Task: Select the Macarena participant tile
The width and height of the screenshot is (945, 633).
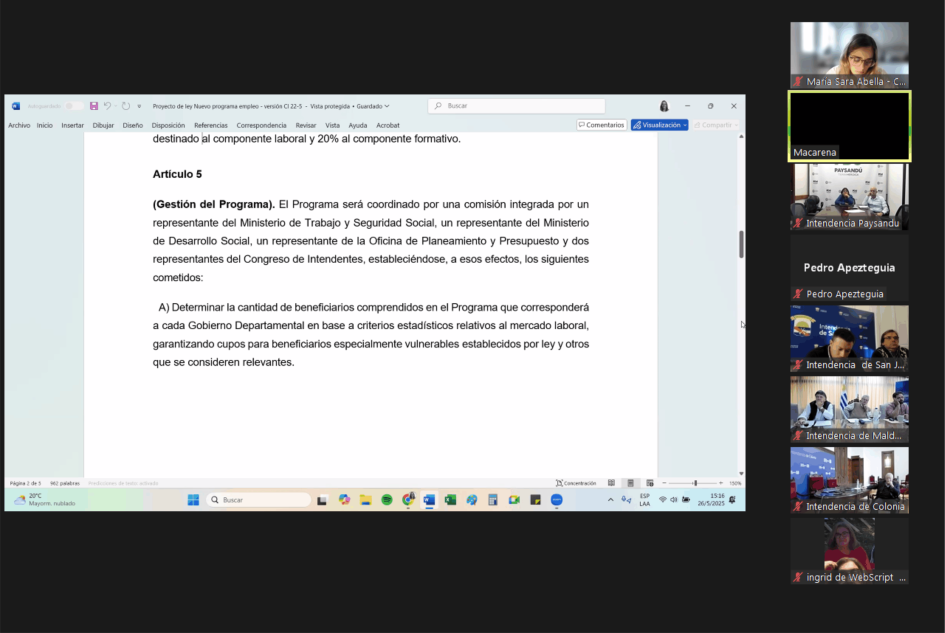Action: [849, 126]
